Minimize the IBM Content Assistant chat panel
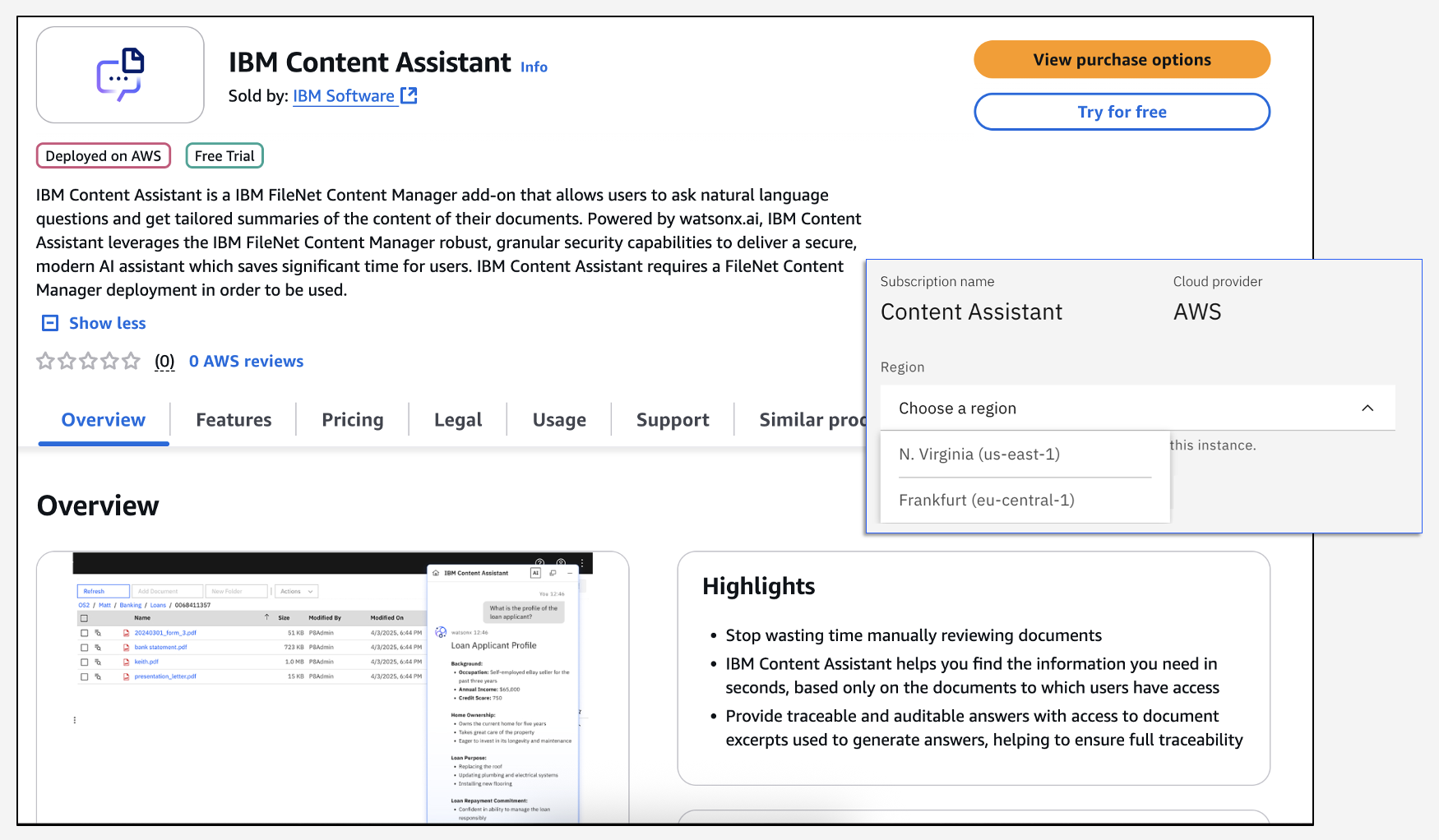 pyautogui.click(x=569, y=573)
